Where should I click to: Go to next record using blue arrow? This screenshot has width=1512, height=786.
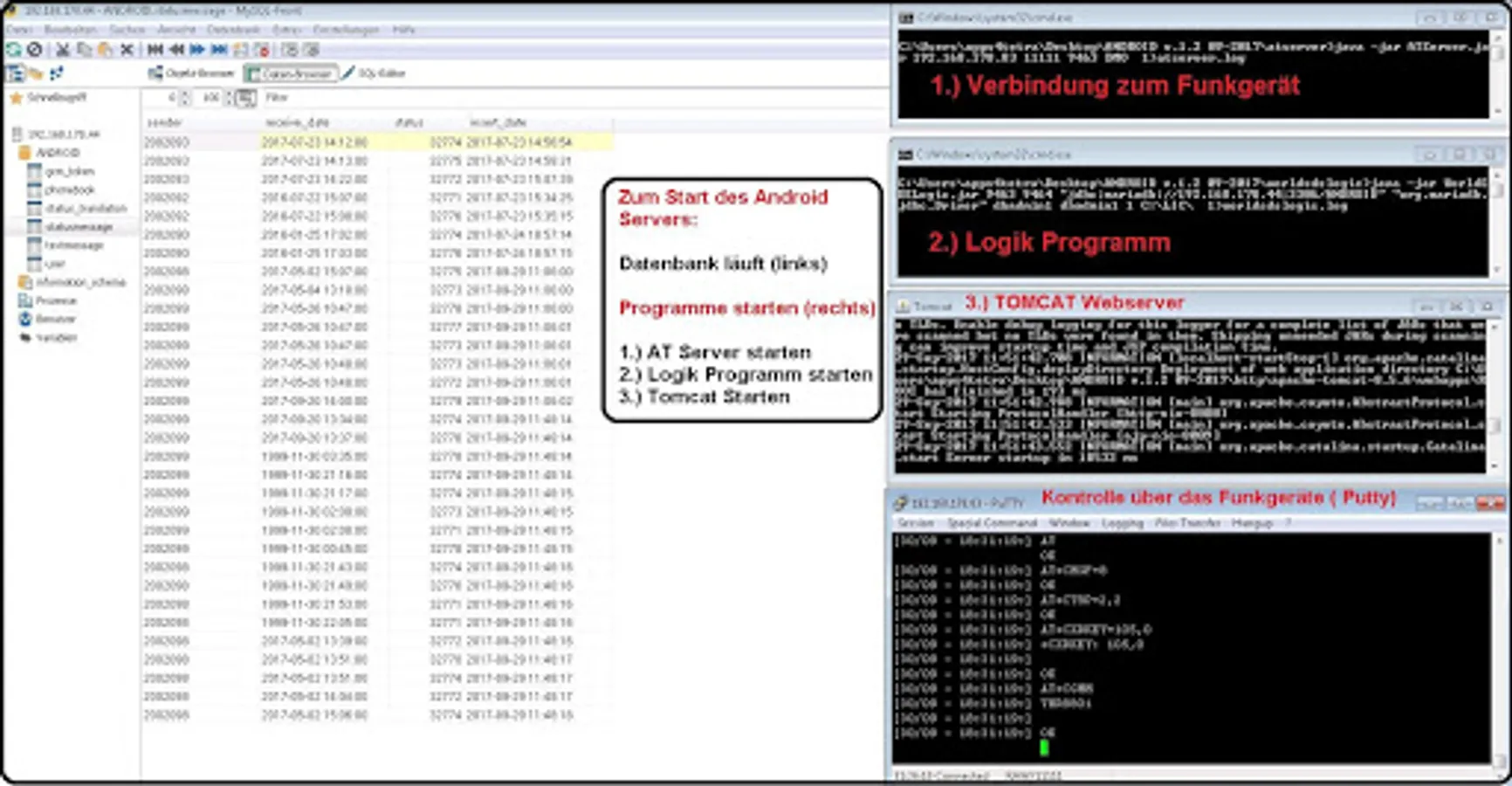[198, 50]
